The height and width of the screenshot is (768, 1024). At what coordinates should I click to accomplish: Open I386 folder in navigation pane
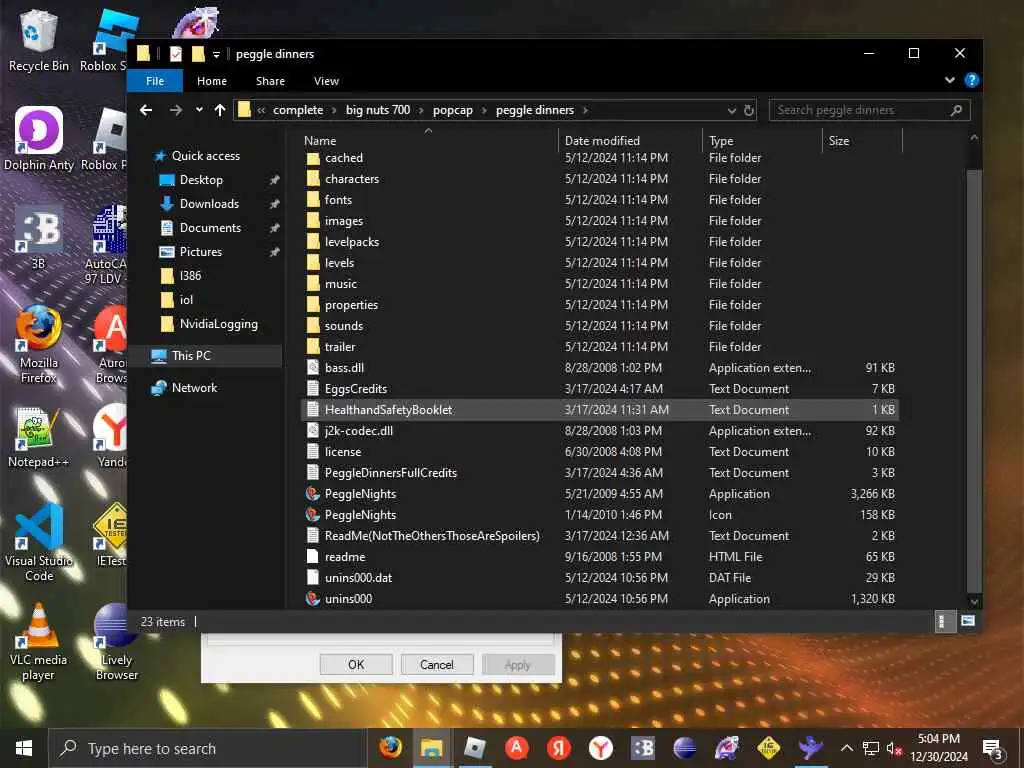190,276
